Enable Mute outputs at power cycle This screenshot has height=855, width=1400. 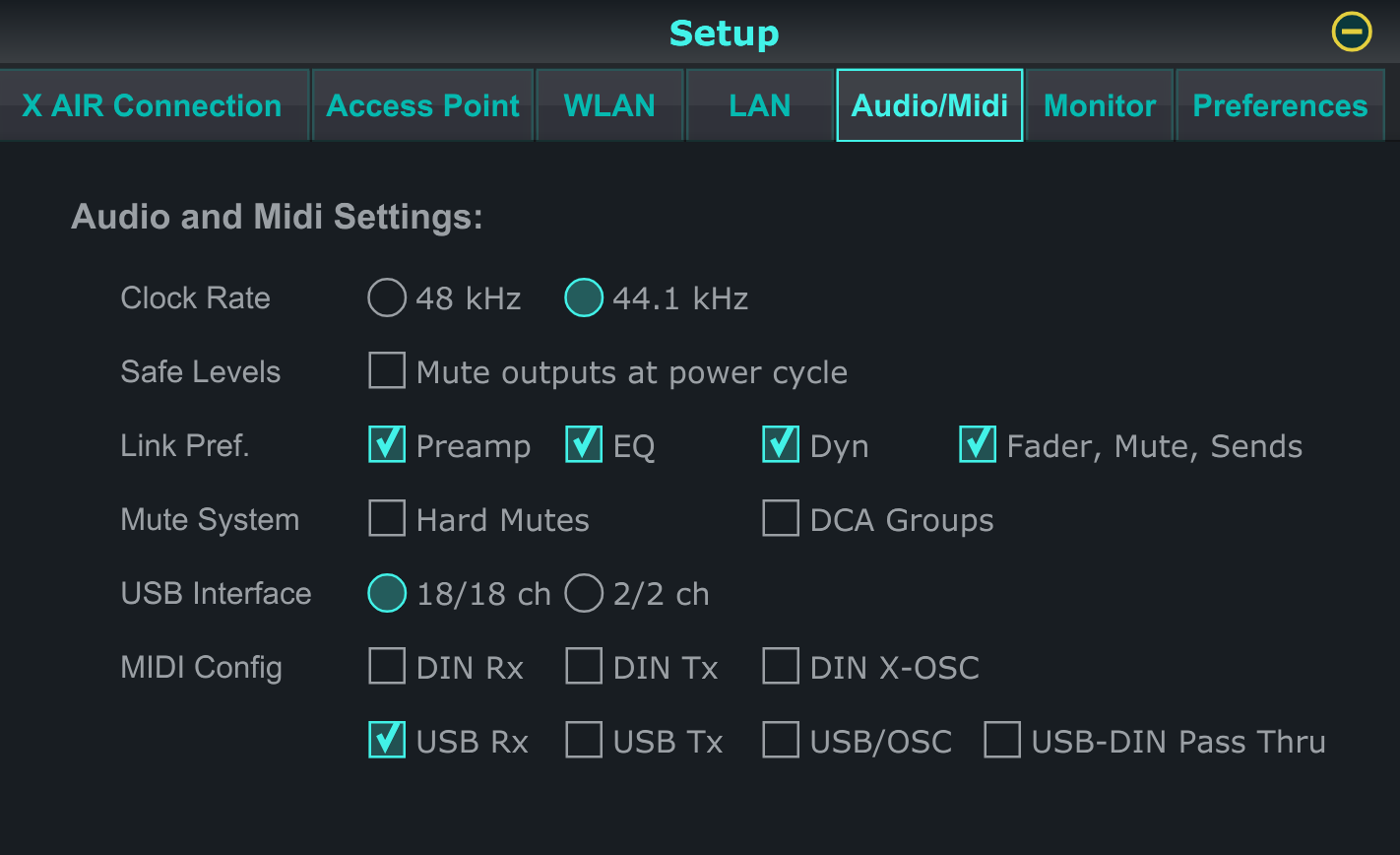pos(387,372)
